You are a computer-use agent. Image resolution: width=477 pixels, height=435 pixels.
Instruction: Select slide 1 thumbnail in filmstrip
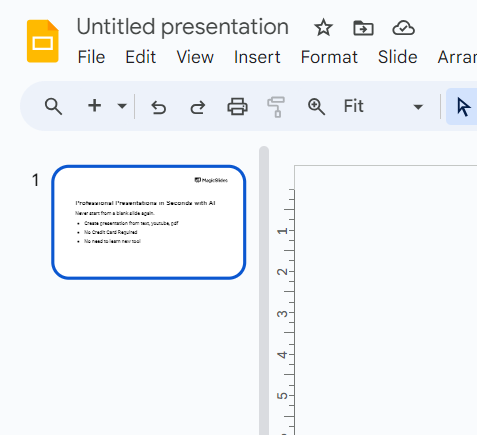click(149, 222)
